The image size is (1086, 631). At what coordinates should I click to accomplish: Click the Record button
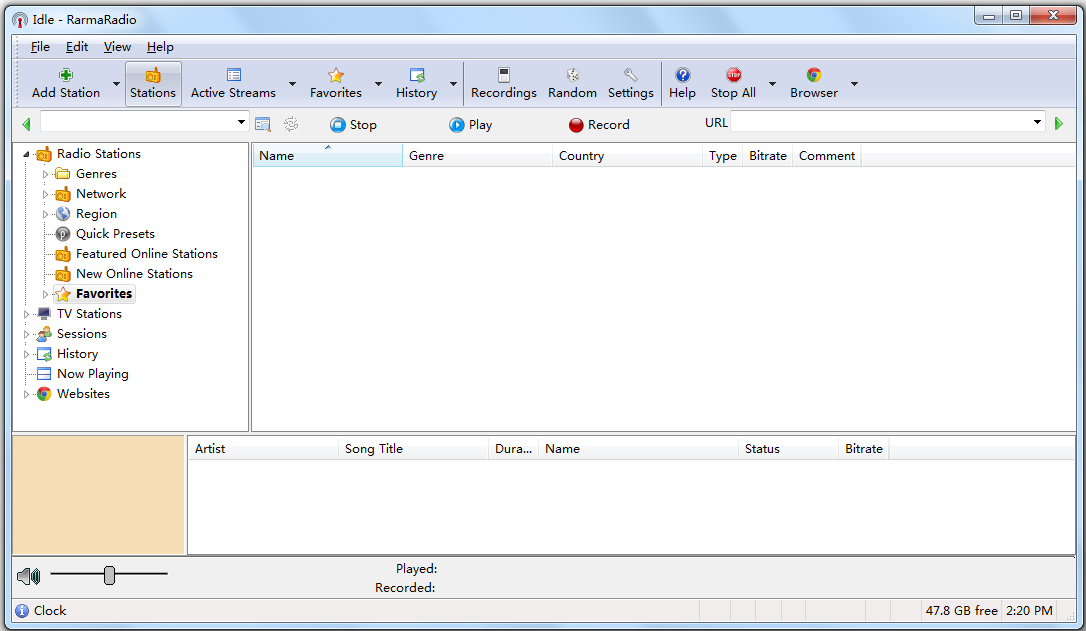pos(599,125)
